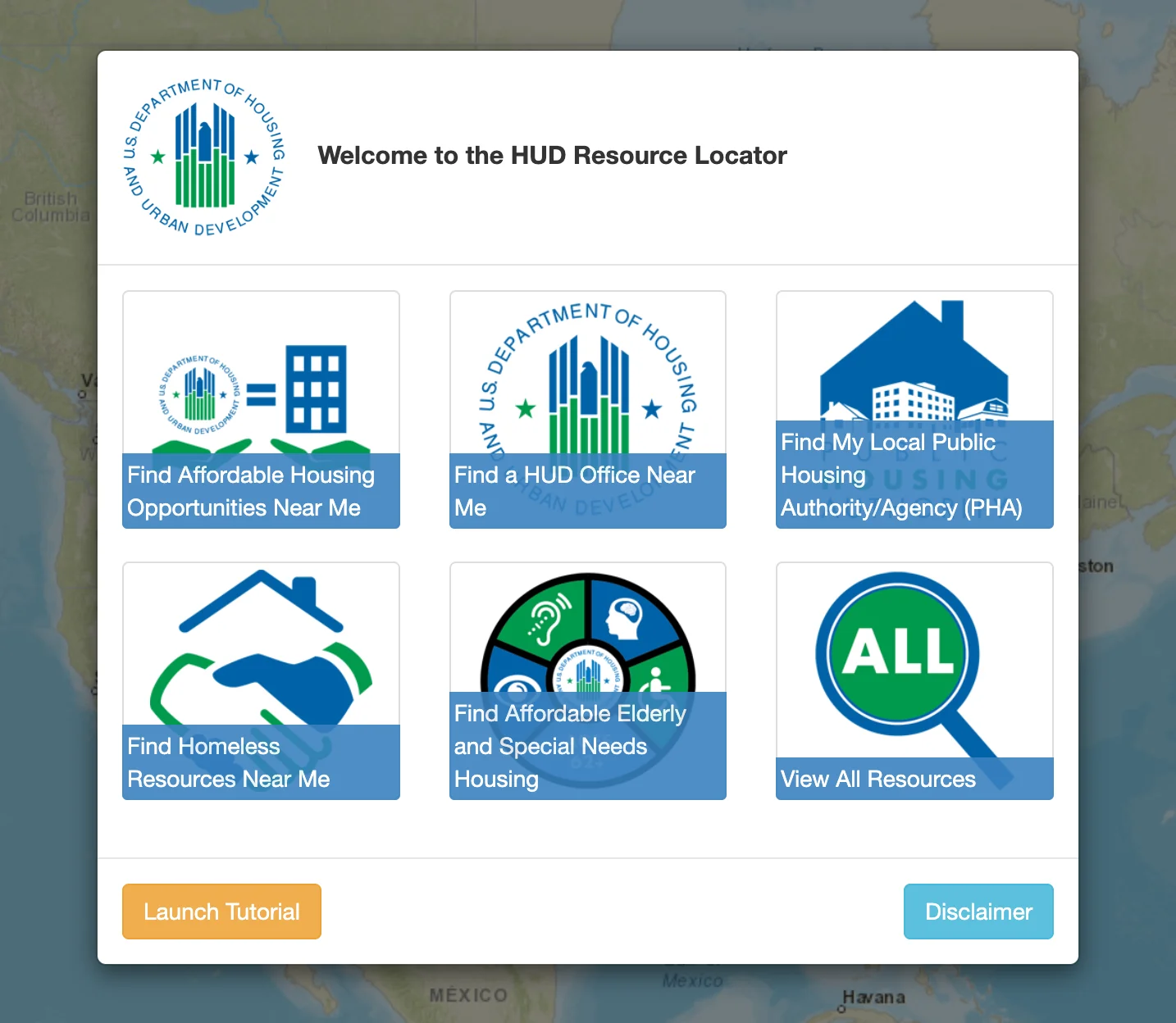Select the Find a HUD Office Near Me tile
The height and width of the screenshot is (1023, 1176).
click(588, 410)
